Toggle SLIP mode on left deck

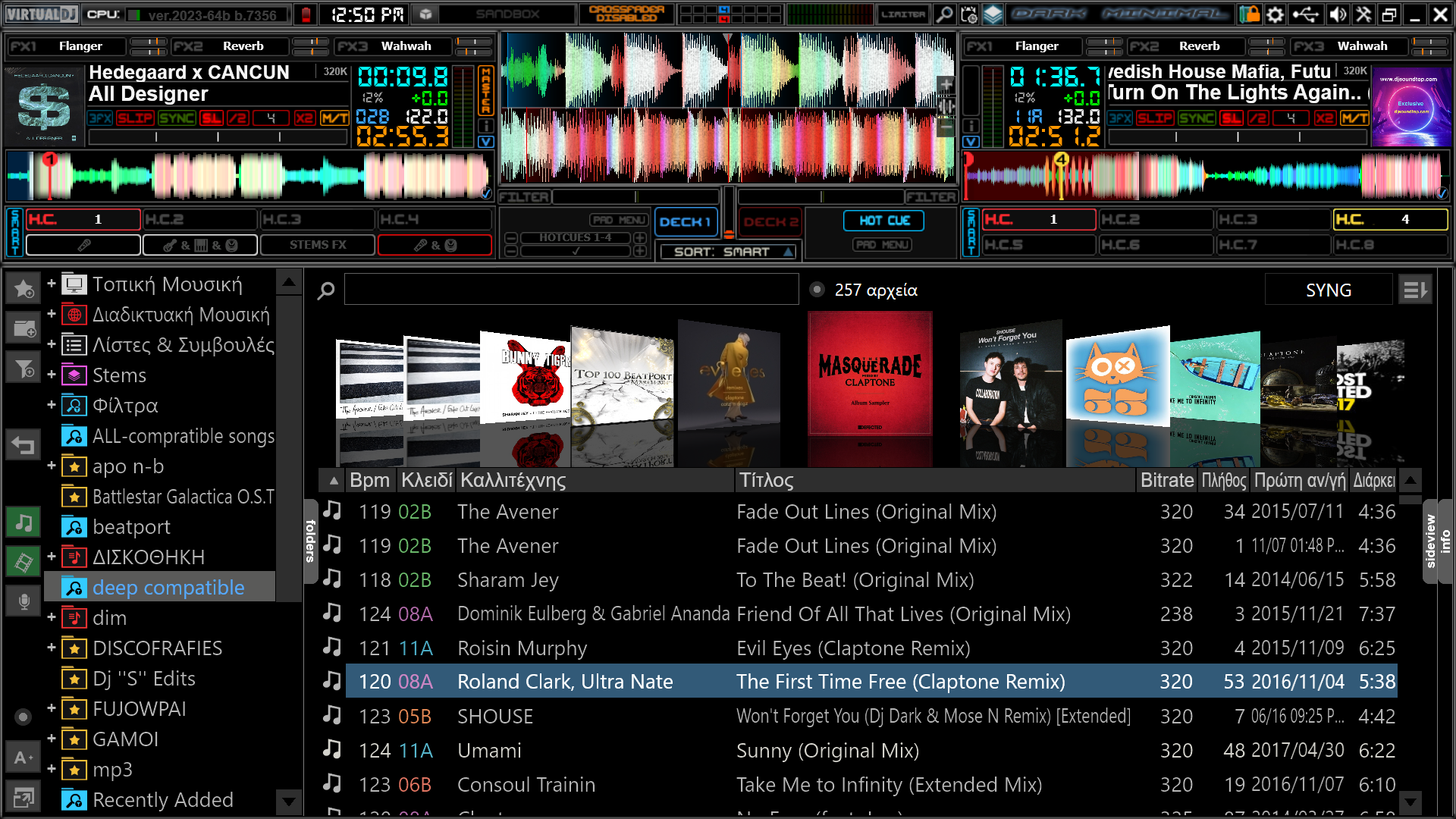[135, 118]
